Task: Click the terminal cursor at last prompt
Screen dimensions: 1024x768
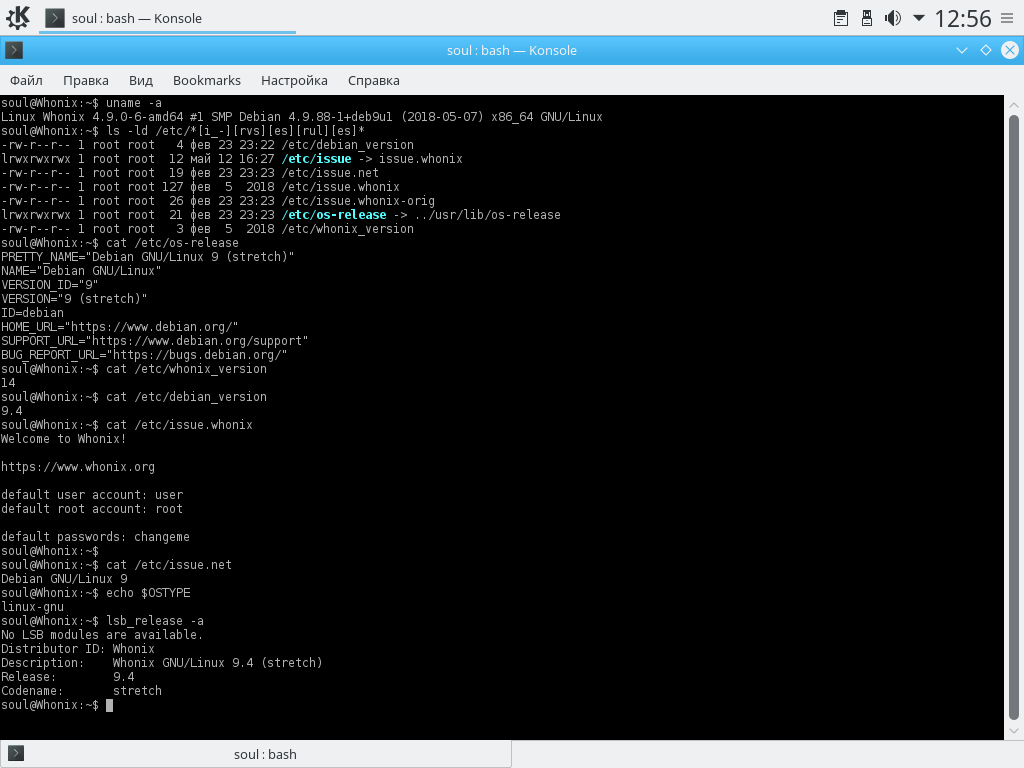Action: click(x=110, y=705)
